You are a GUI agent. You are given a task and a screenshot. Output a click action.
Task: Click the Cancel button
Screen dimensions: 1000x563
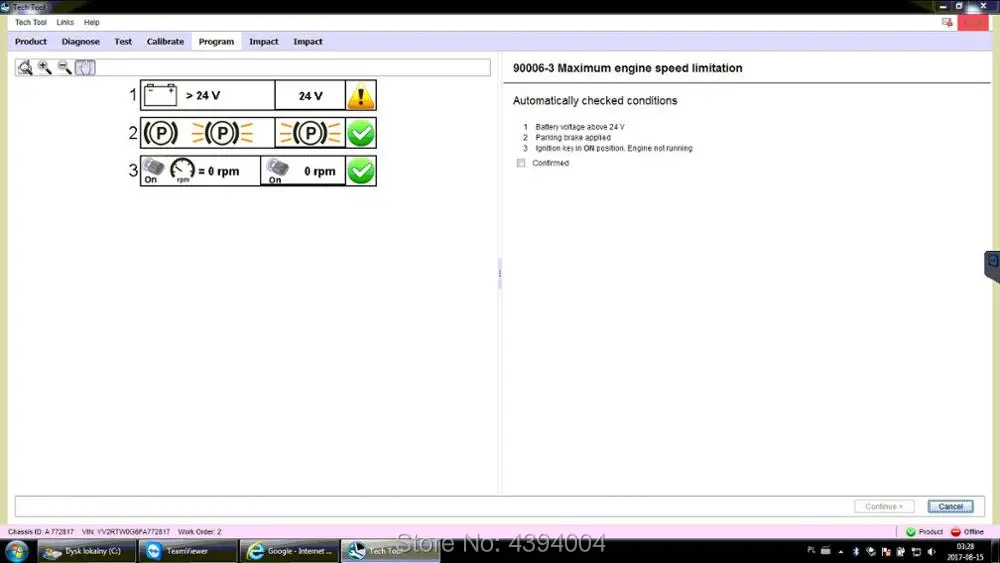point(950,506)
